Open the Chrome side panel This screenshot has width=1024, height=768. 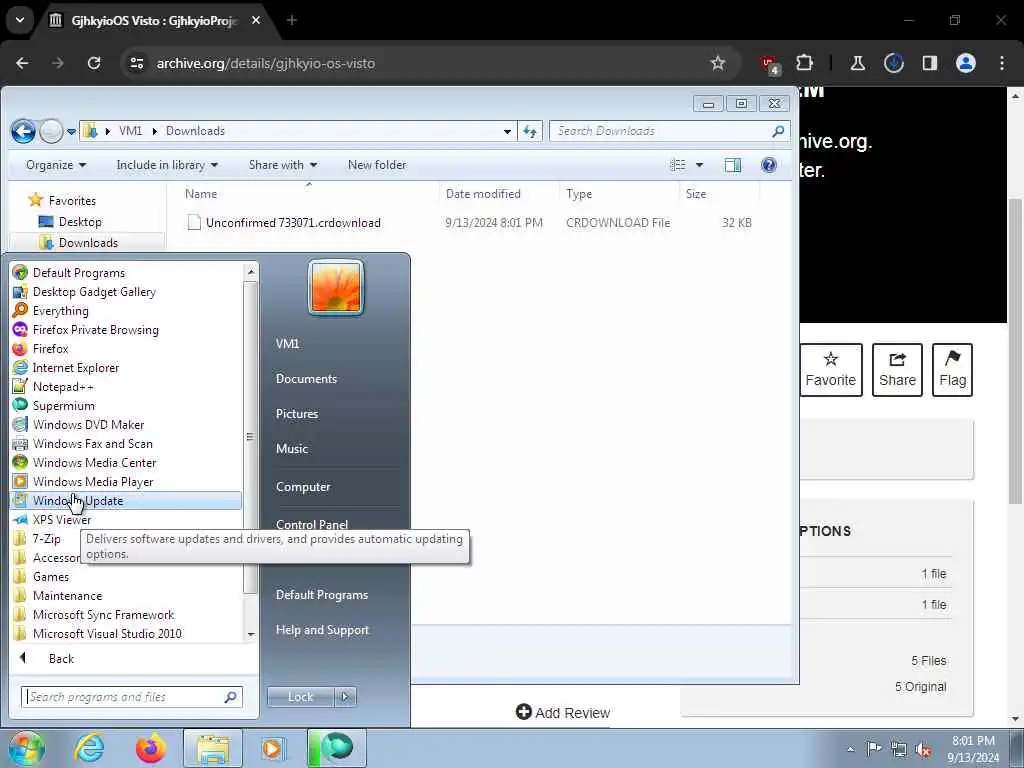[x=929, y=63]
